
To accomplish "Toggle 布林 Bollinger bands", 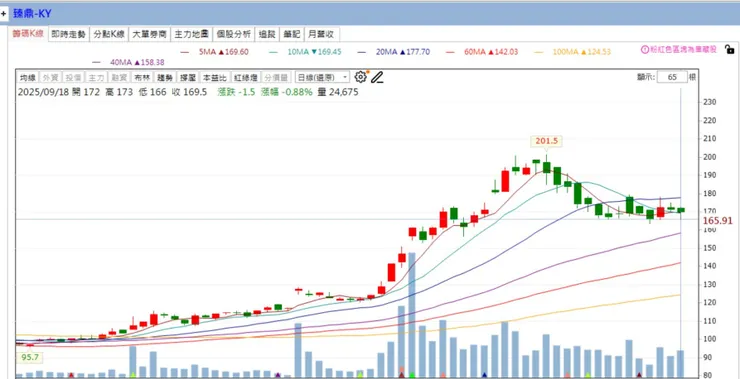I will tap(142, 77).
